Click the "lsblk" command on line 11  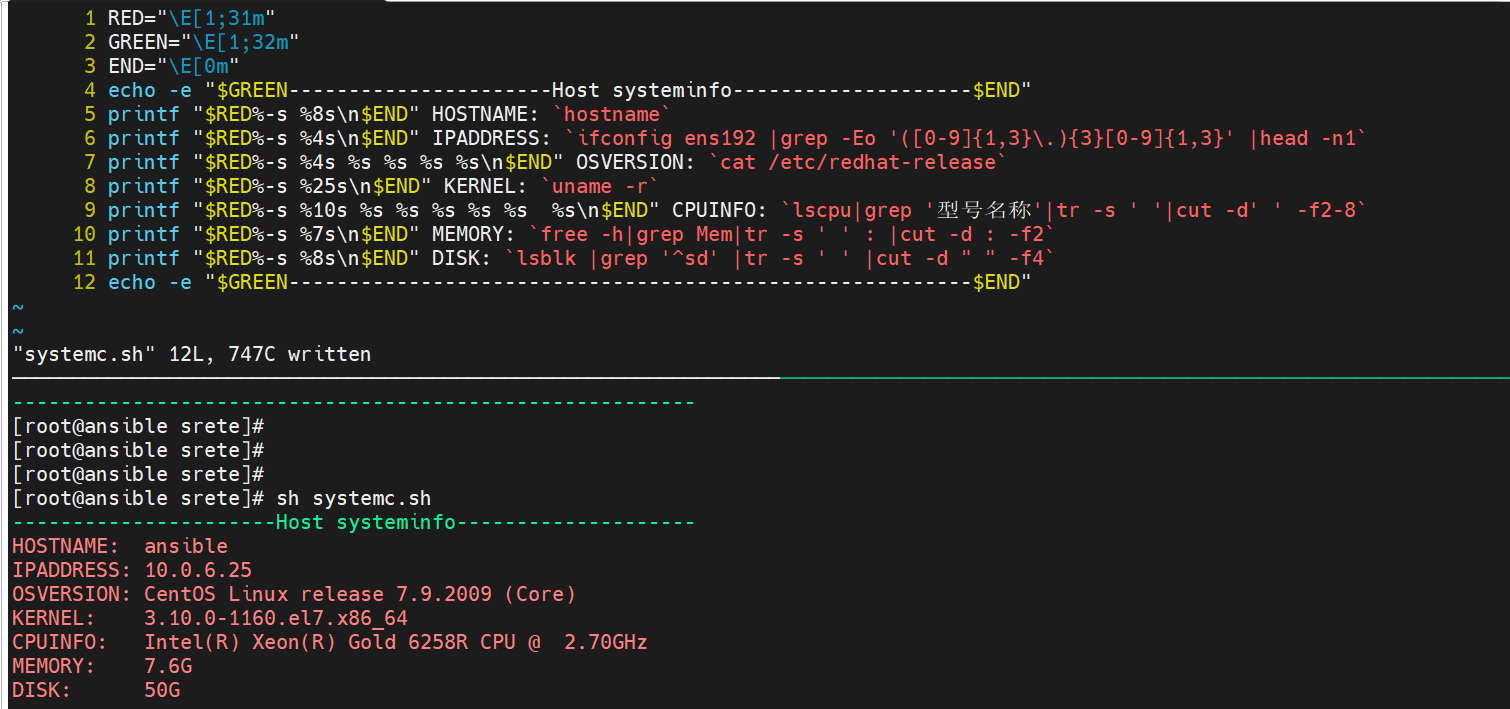coord(546,258)
